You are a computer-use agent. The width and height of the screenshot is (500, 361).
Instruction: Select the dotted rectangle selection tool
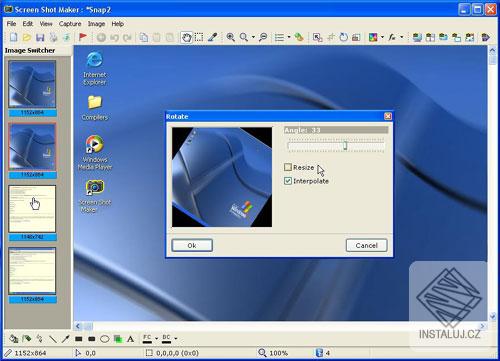coord(199,37)
